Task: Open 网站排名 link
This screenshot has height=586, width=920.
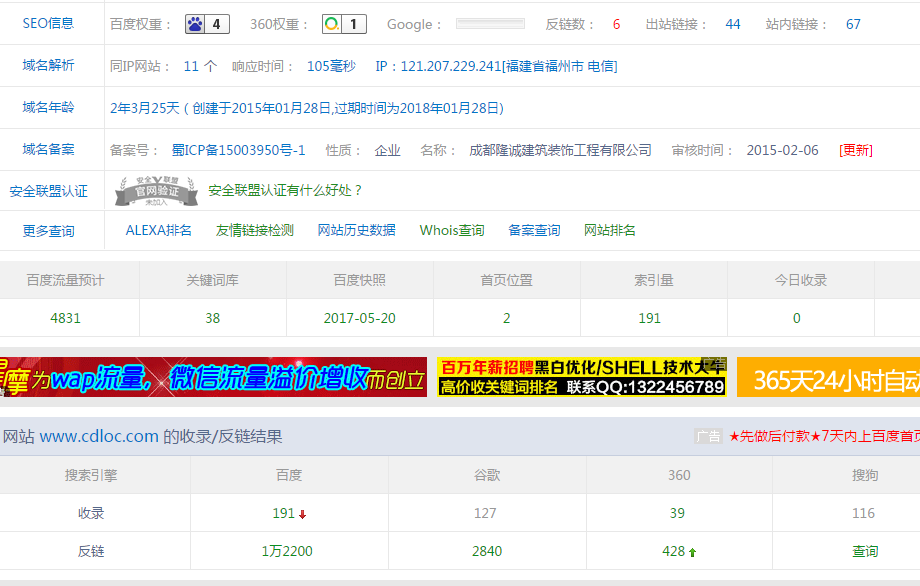Action: [610, 230]
